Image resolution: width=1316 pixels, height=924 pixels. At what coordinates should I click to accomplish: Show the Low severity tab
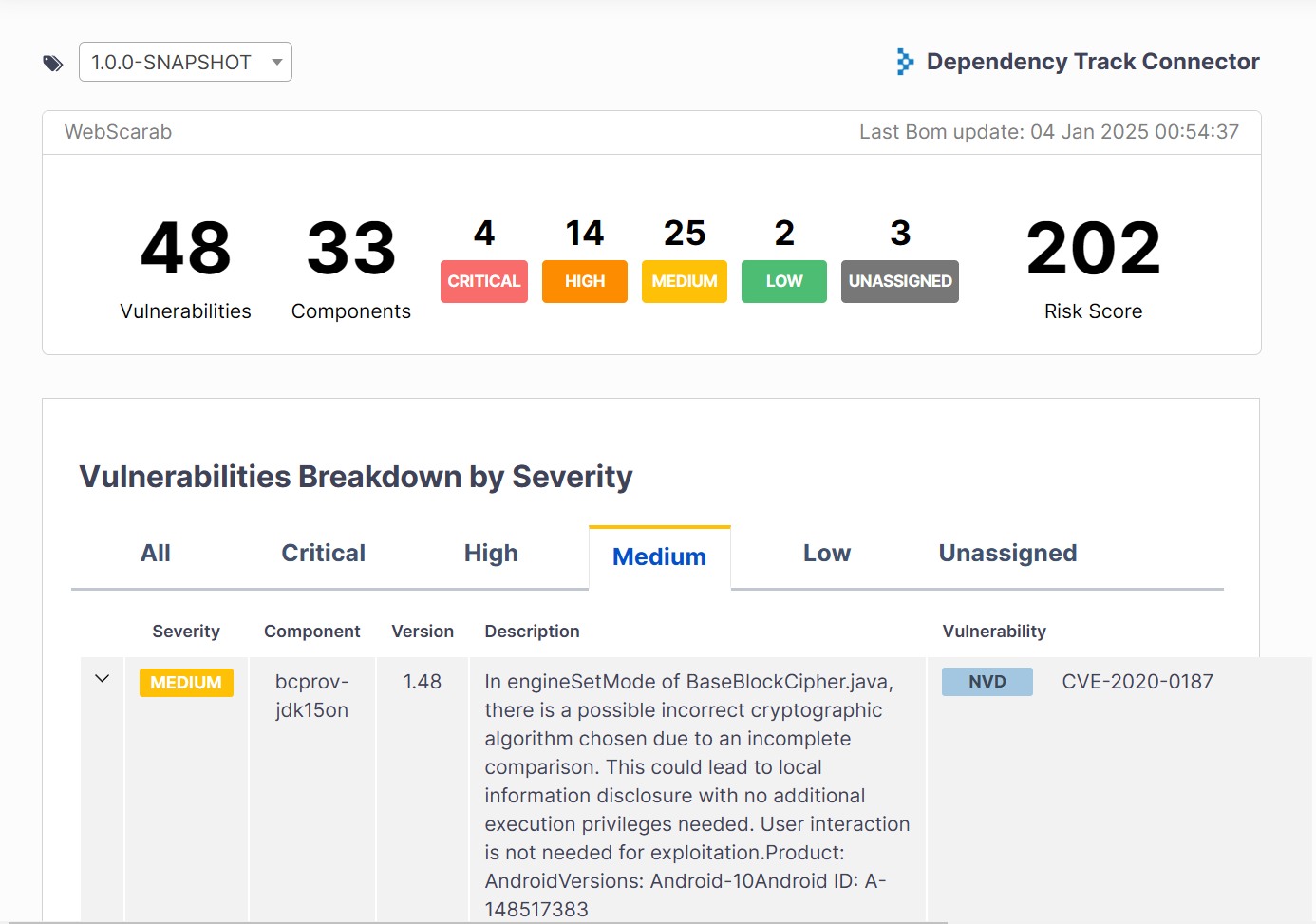[826, 554]
